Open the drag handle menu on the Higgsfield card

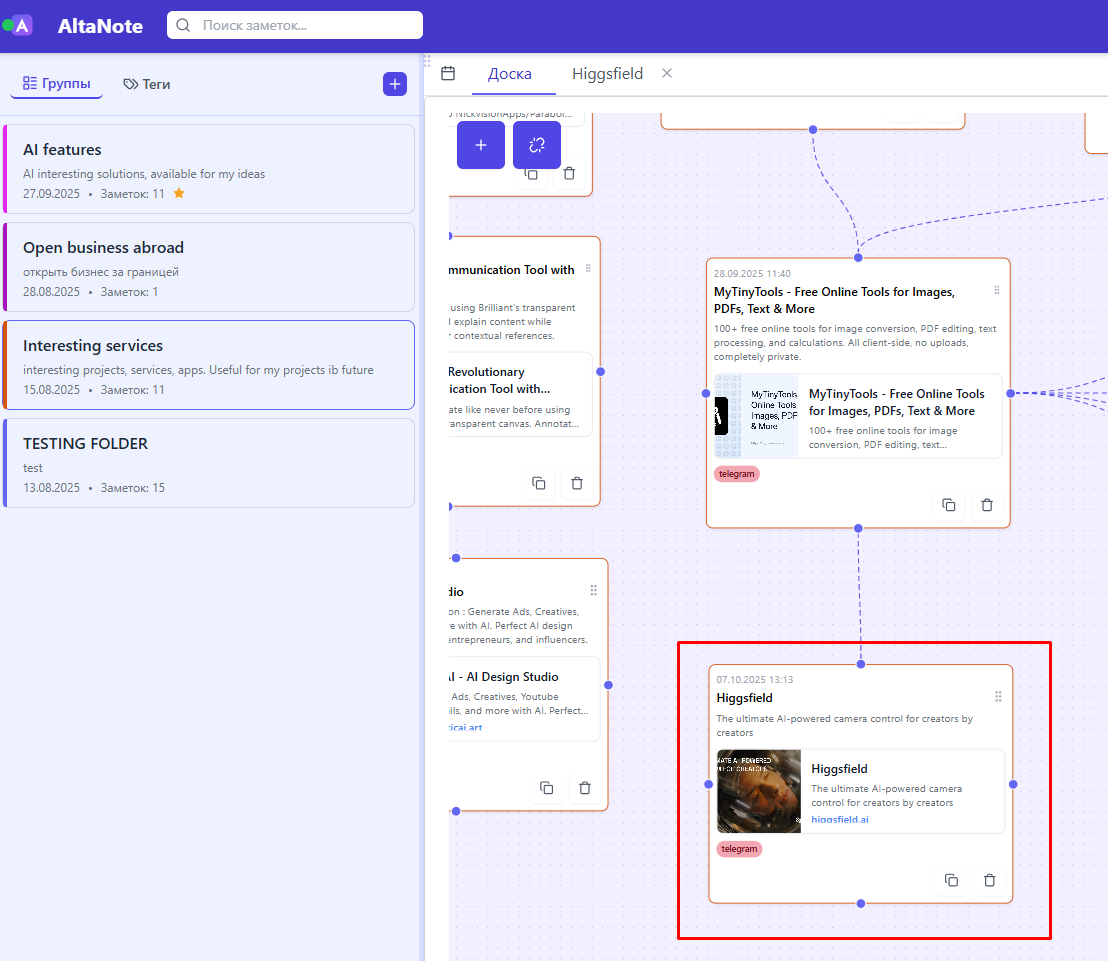click(x=997, y=696)
